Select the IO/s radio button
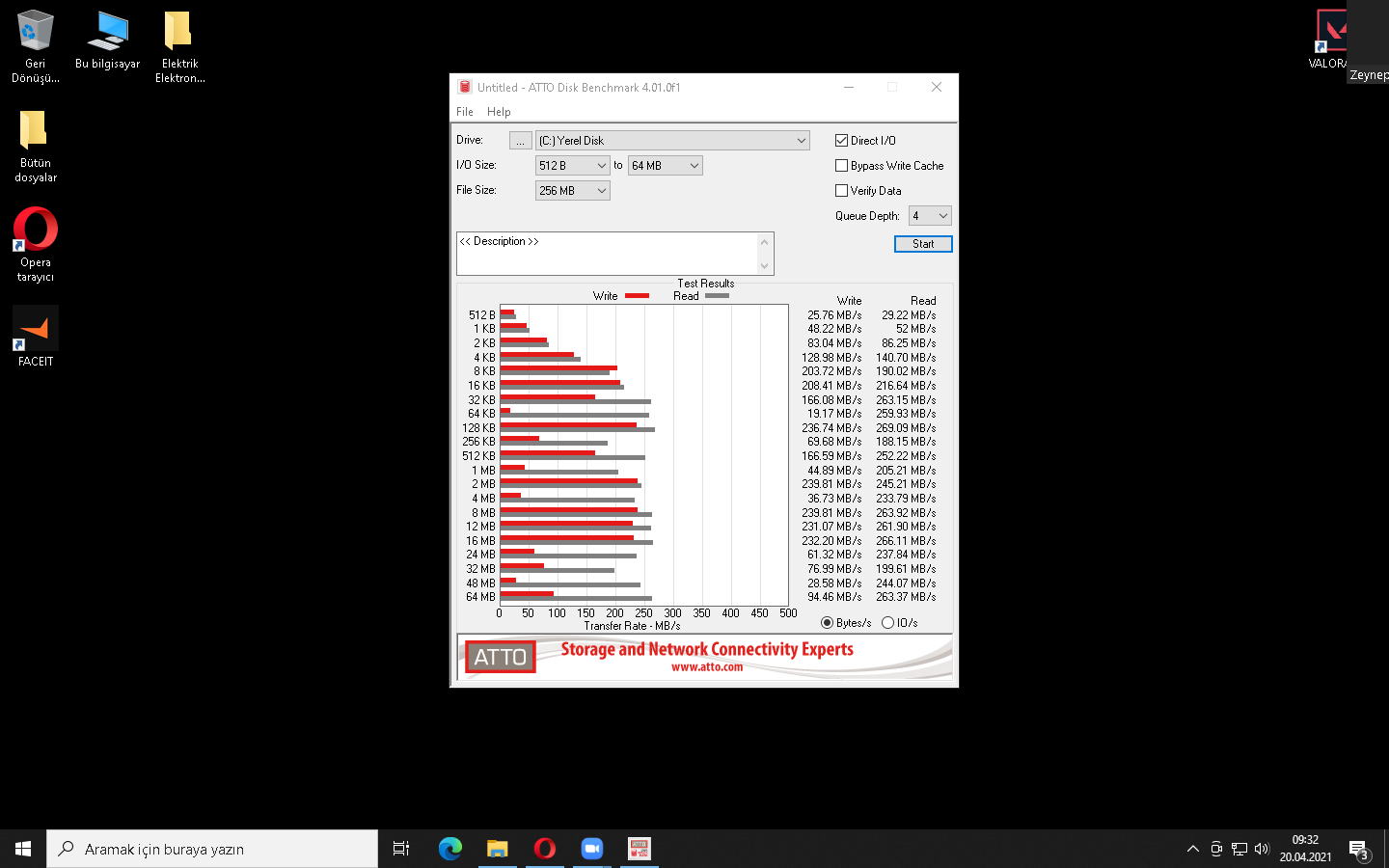Image resolution: width=1389 pixels, height=868 pixels. click(887, 623)
